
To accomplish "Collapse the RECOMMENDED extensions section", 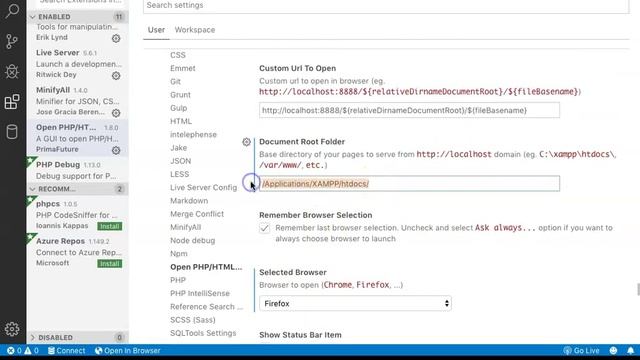I will tap(78, 189).
